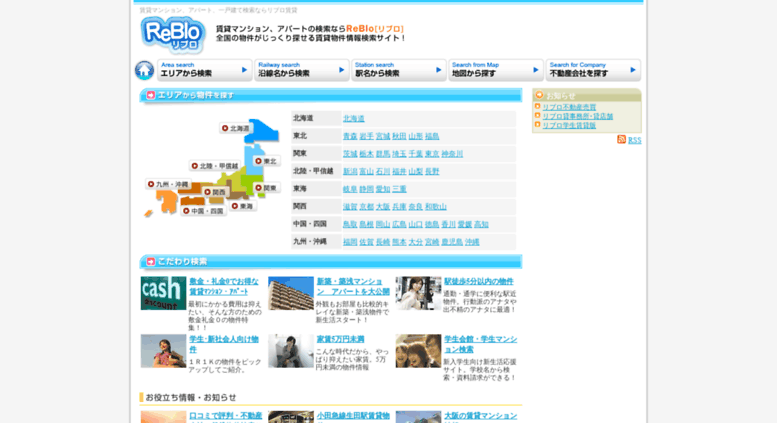
Task: Click thumbnail beside 駅徒歩5分以内の物件
Action: tap(418, 293)
